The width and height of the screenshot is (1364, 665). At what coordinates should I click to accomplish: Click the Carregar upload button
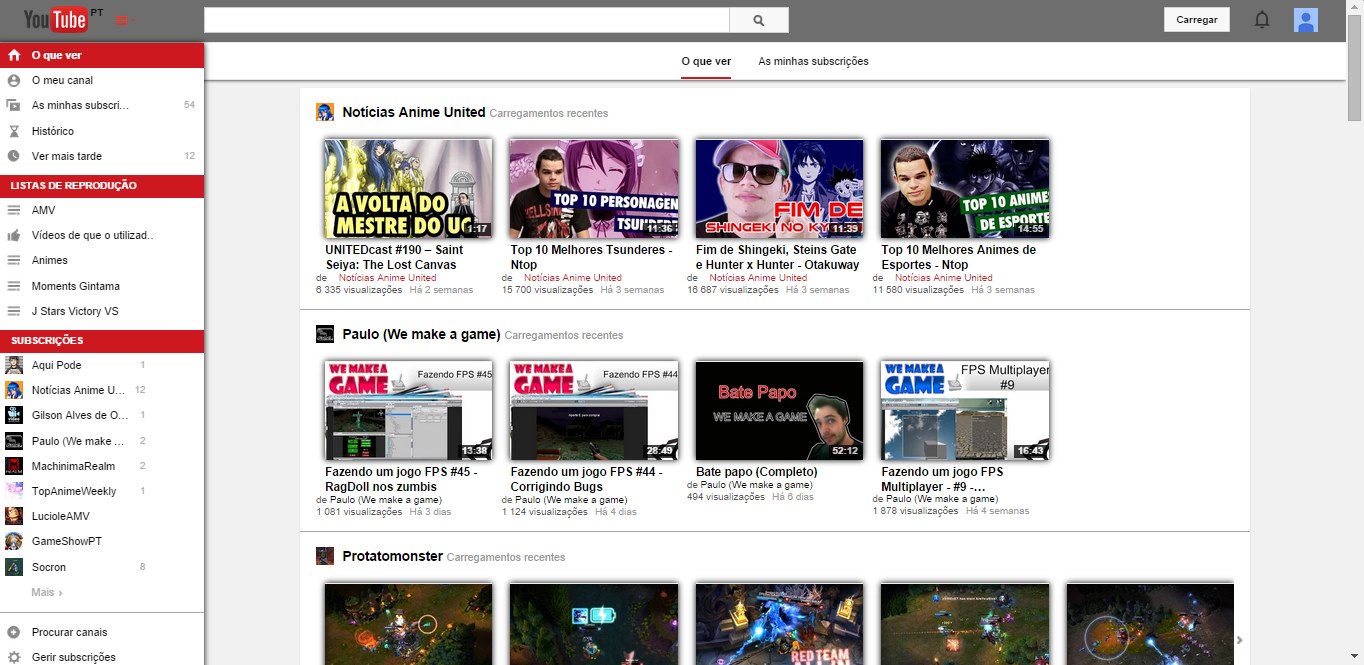[1197, 20]
